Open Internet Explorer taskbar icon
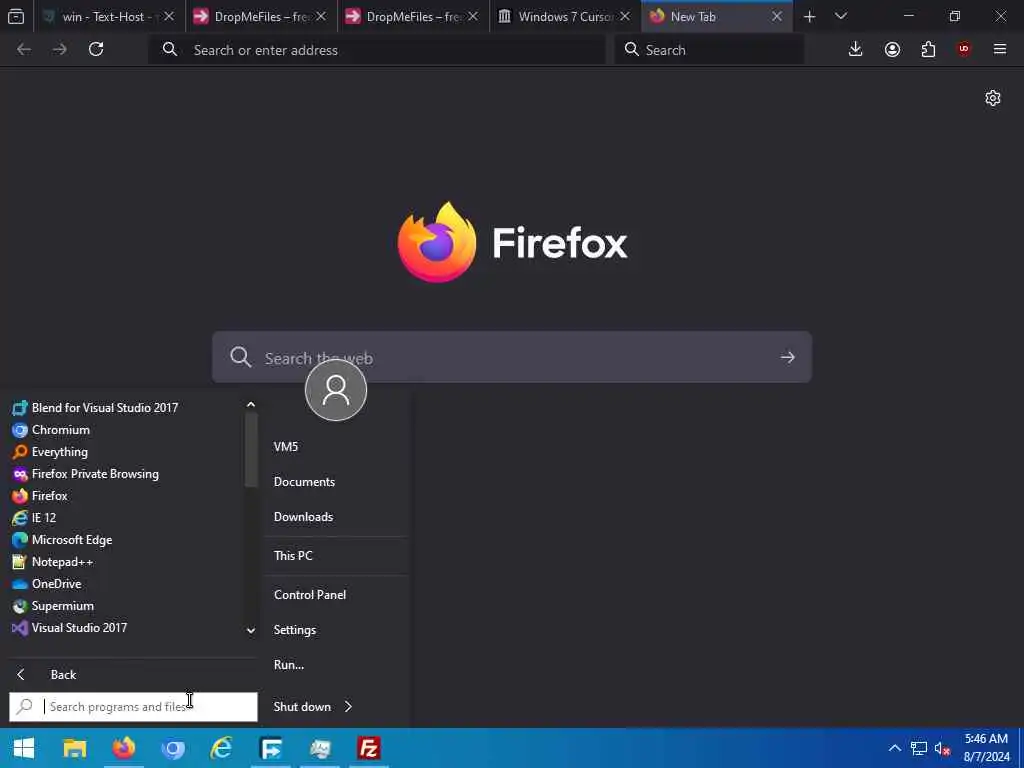This screenshot has height=768, width=1024. coord(221,748)
